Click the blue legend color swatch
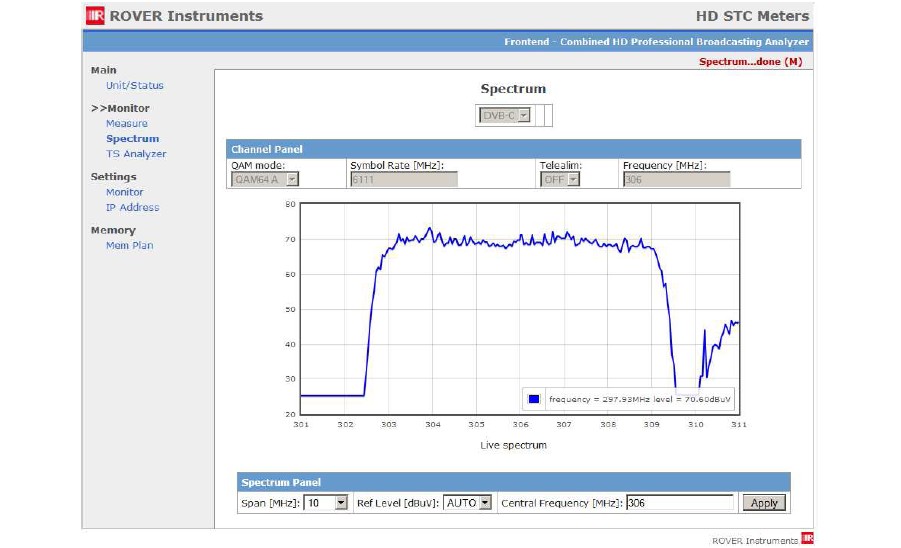The width and height of the screenshot is (901, 548). pos(534,399)
